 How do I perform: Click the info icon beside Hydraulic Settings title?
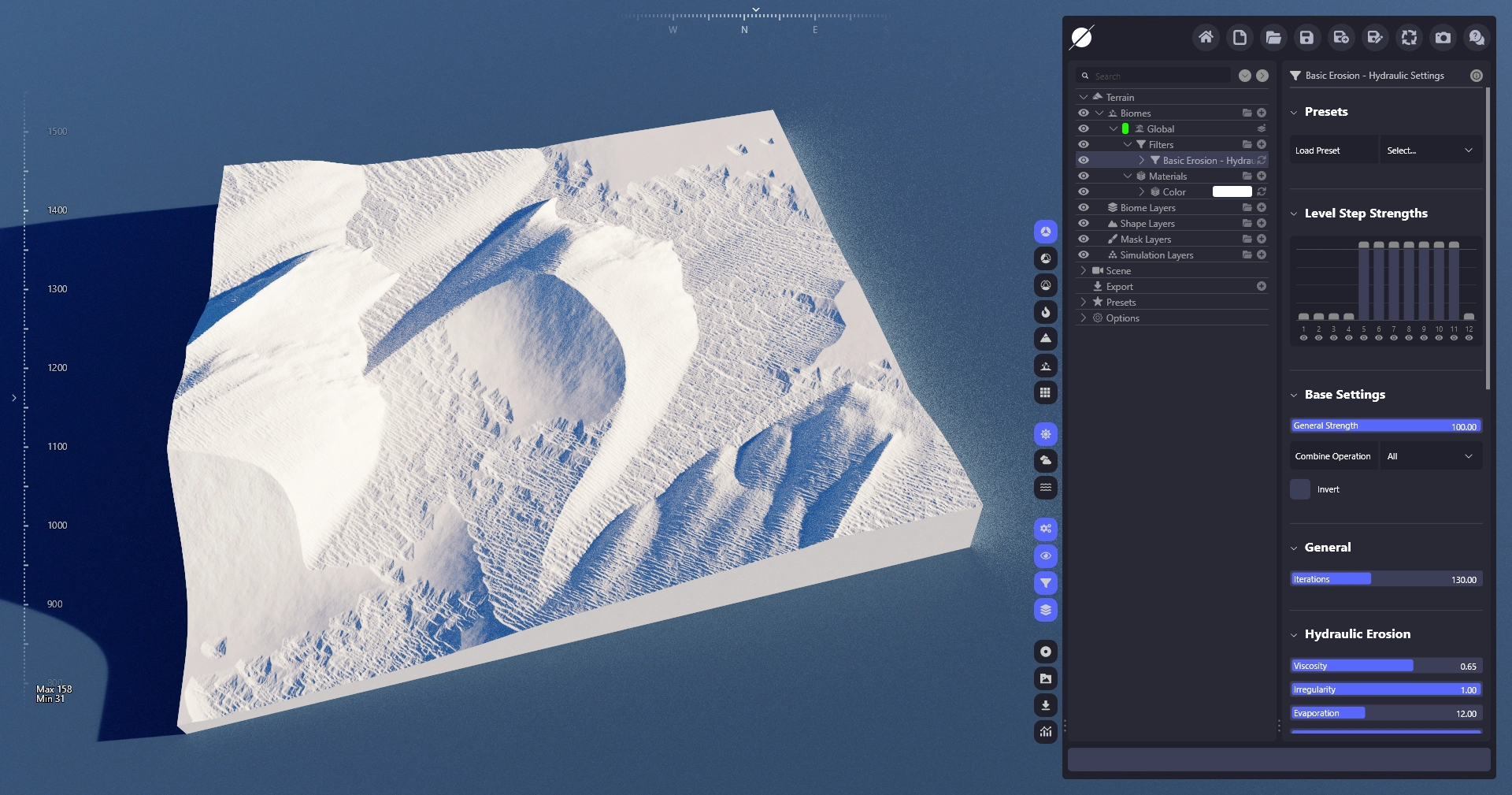coord(1477,76)
